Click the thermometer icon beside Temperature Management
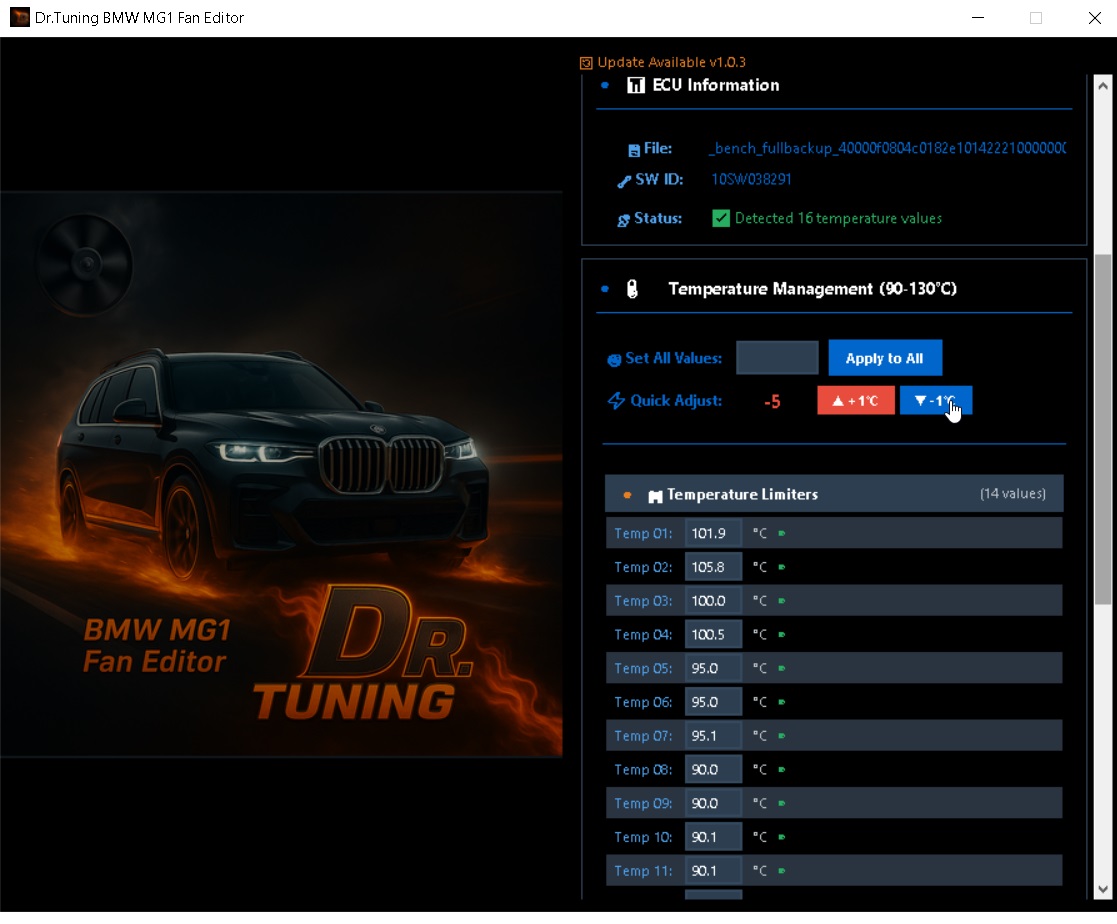This screenshot has width=1117, height=924. 632,289
